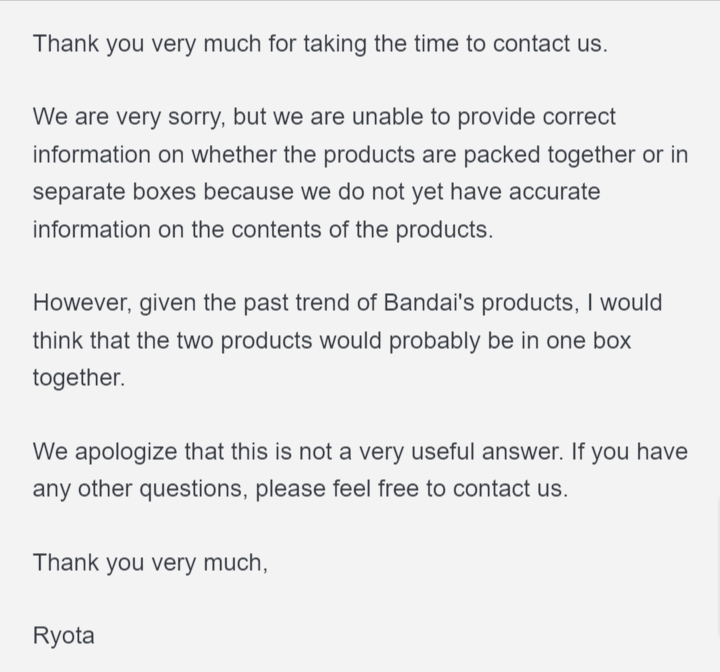
Task: Click the word "together." on its own line
Action: [79, 378]
